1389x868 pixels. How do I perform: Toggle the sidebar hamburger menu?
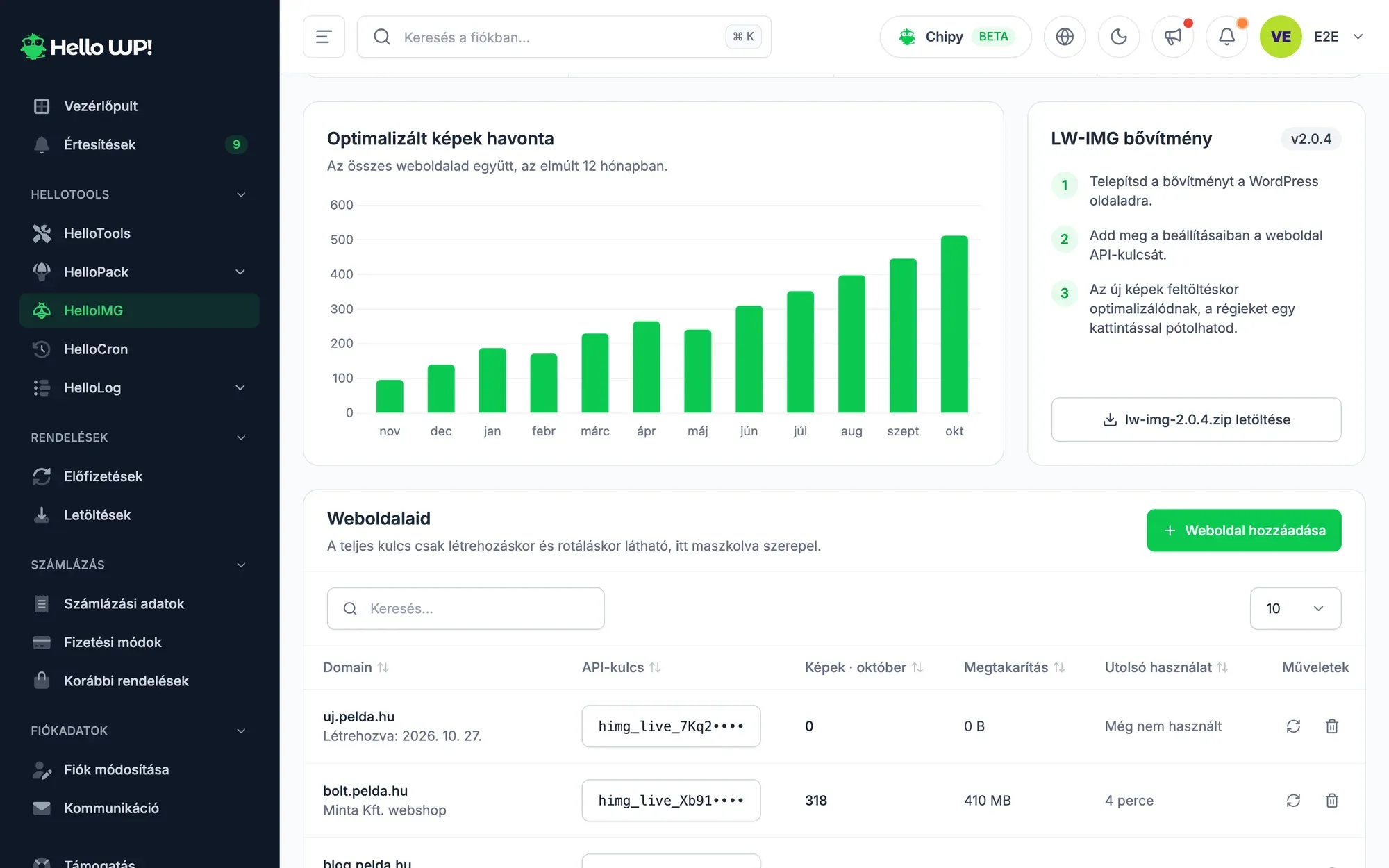tap(324, 37)
